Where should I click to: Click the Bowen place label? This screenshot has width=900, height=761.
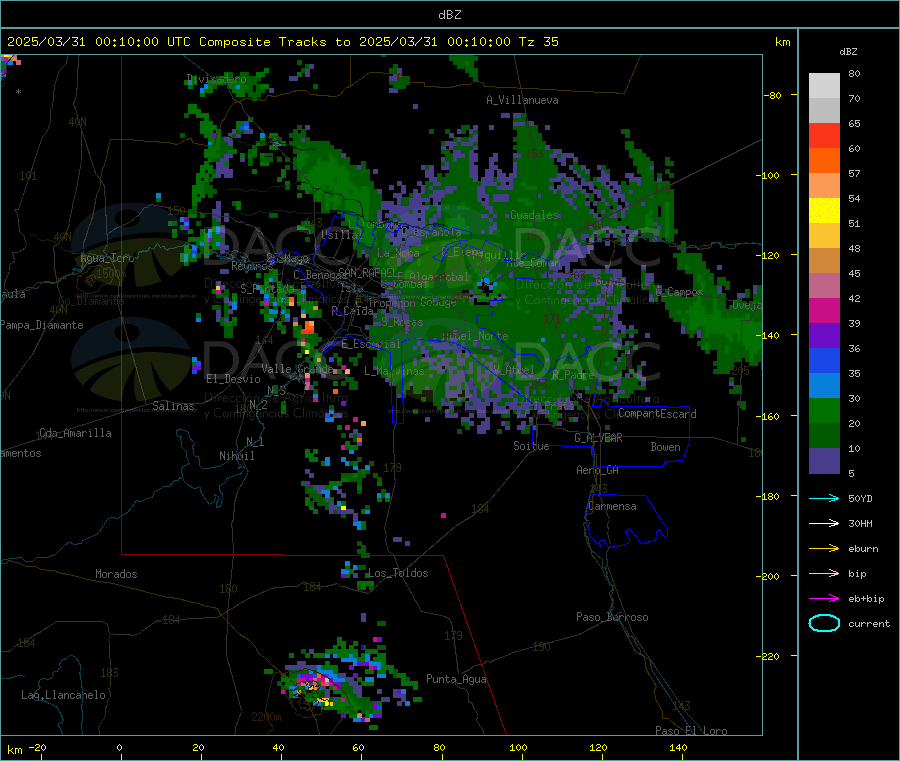point(666,447)
